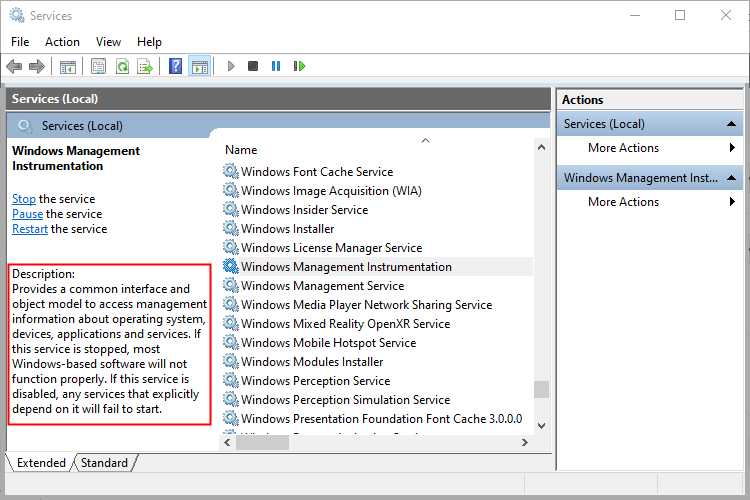Click the Pause the service link
Viewport: 750px width, 500px height.
pyautogui.click(x=27, y=214)
